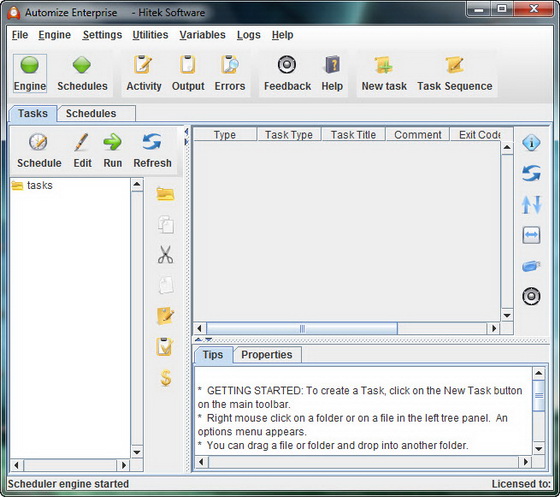The width and height of the screenshot is (560, 497).
Task: Click the Type column header
Action: coord(225,135)
